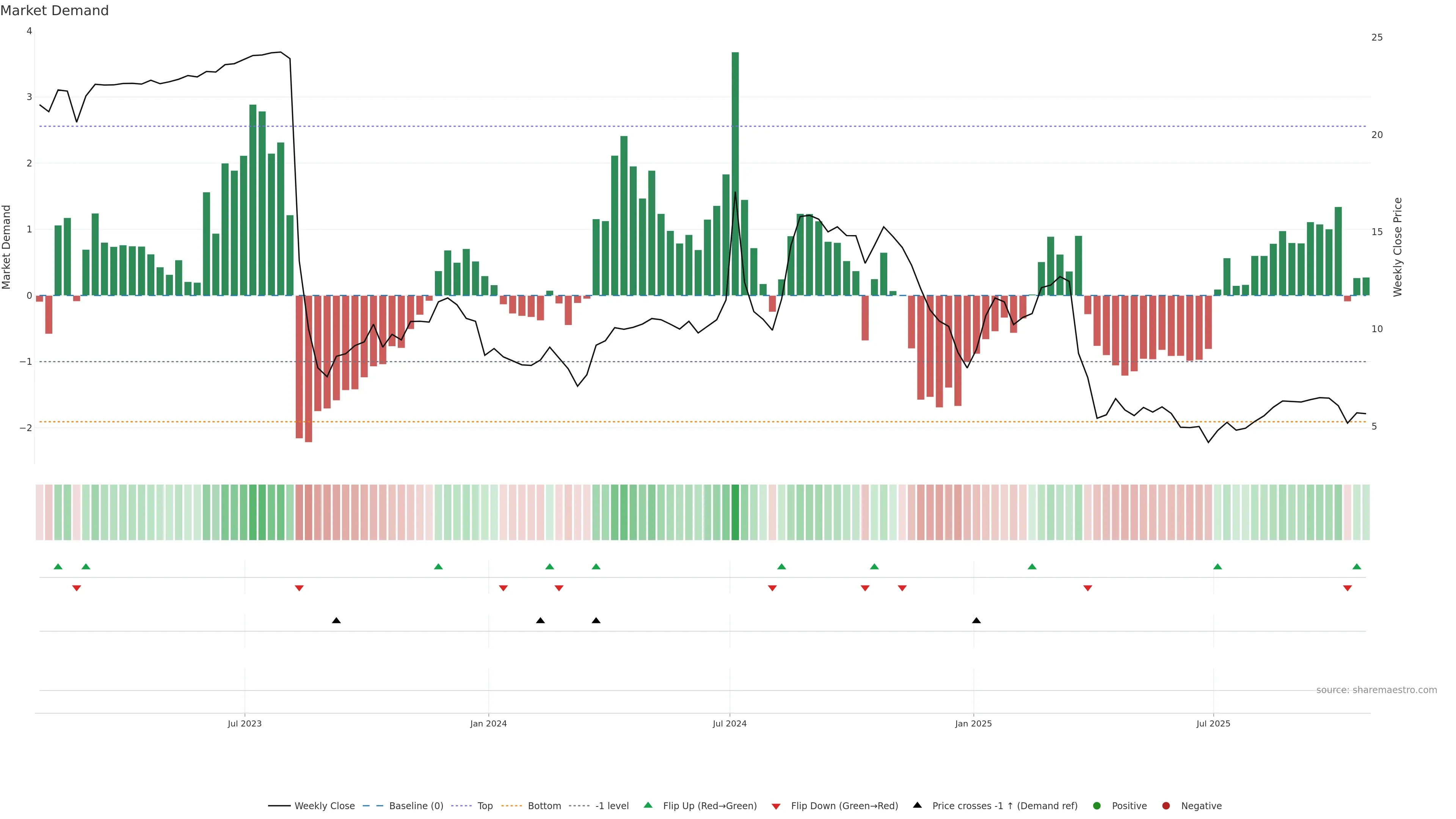Click the first black triangle marker after Jul 2023

point(336,621)
